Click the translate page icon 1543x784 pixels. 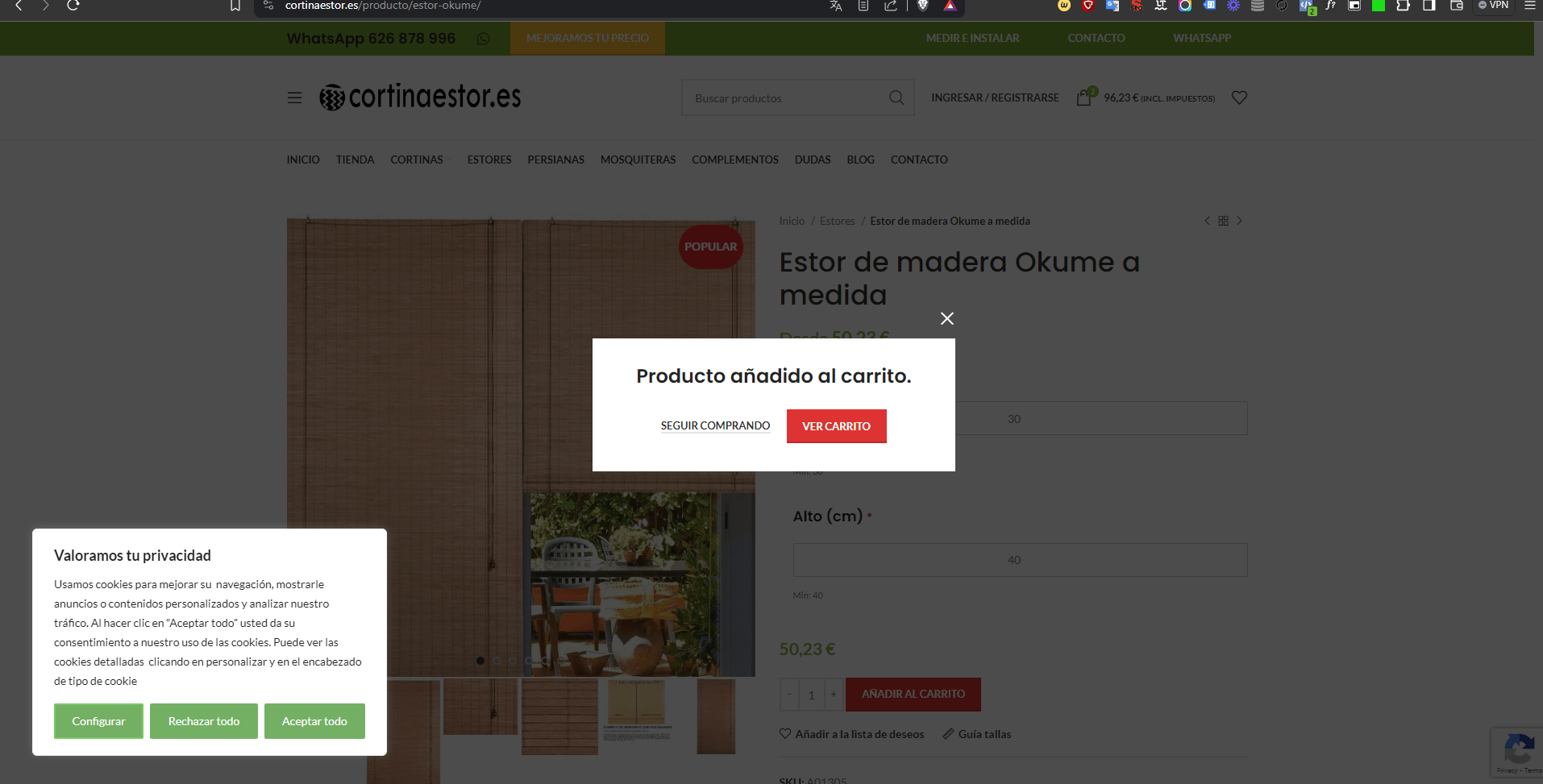(x=836, y=6)
